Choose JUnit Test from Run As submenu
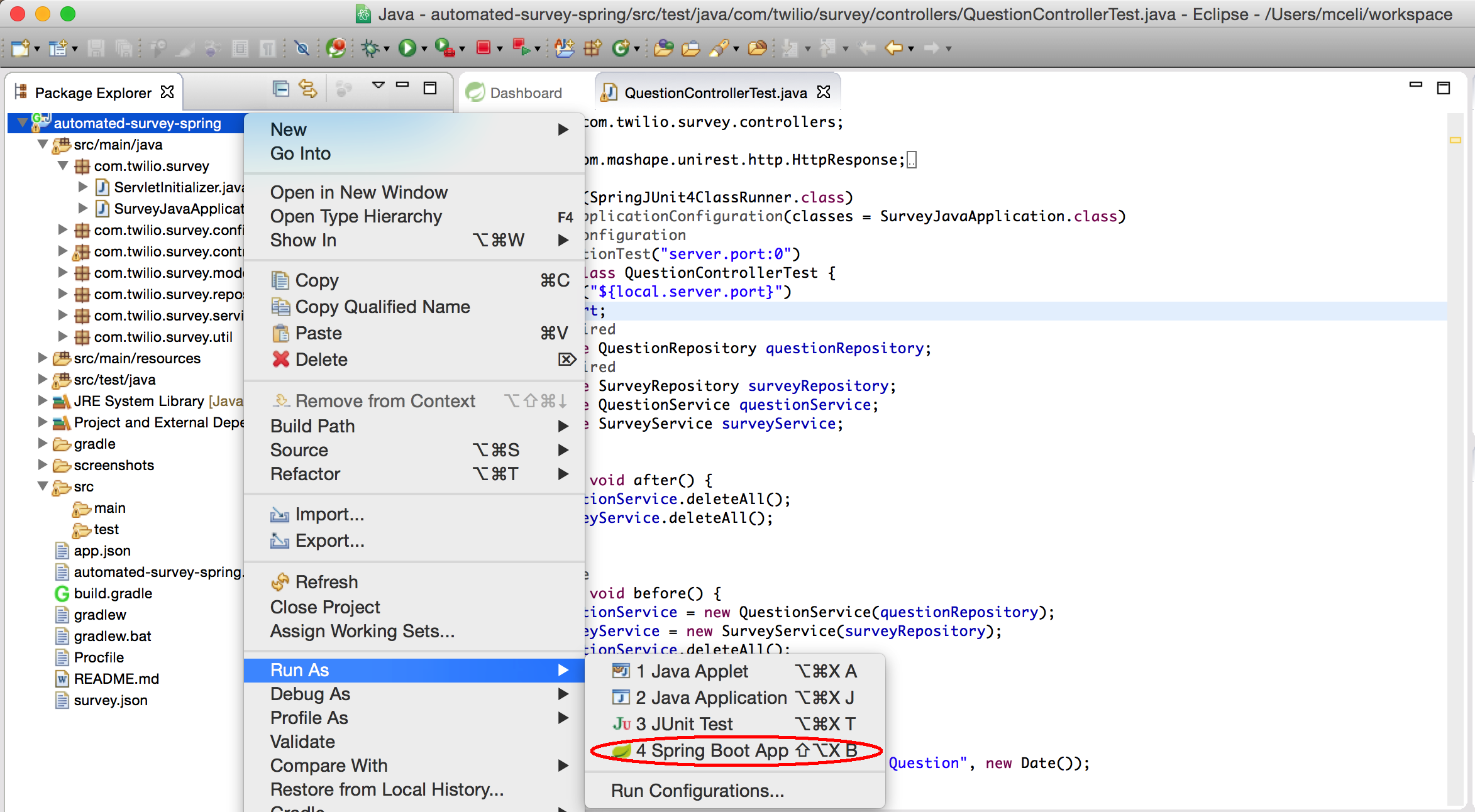 735,724
